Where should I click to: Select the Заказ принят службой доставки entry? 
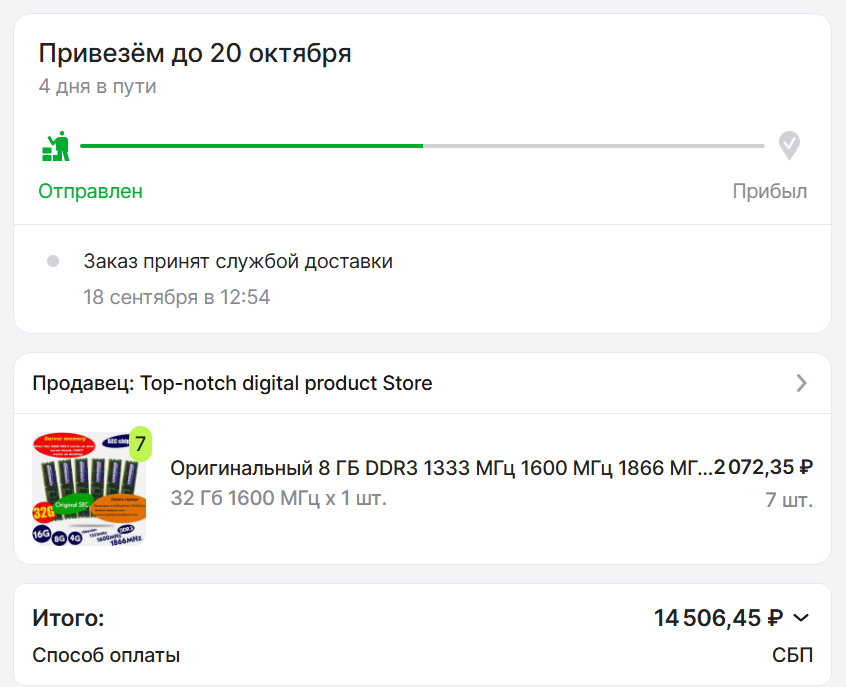click(238, 262)
